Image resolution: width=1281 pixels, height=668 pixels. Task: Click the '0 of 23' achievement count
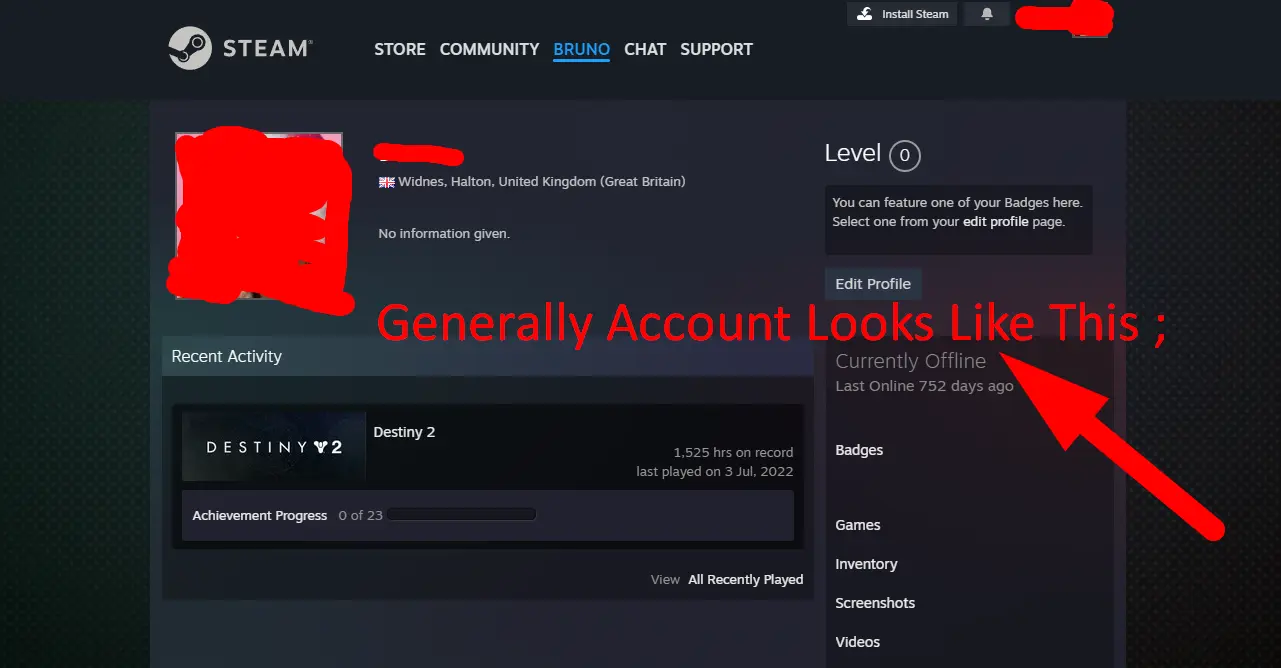coord(360,515)
